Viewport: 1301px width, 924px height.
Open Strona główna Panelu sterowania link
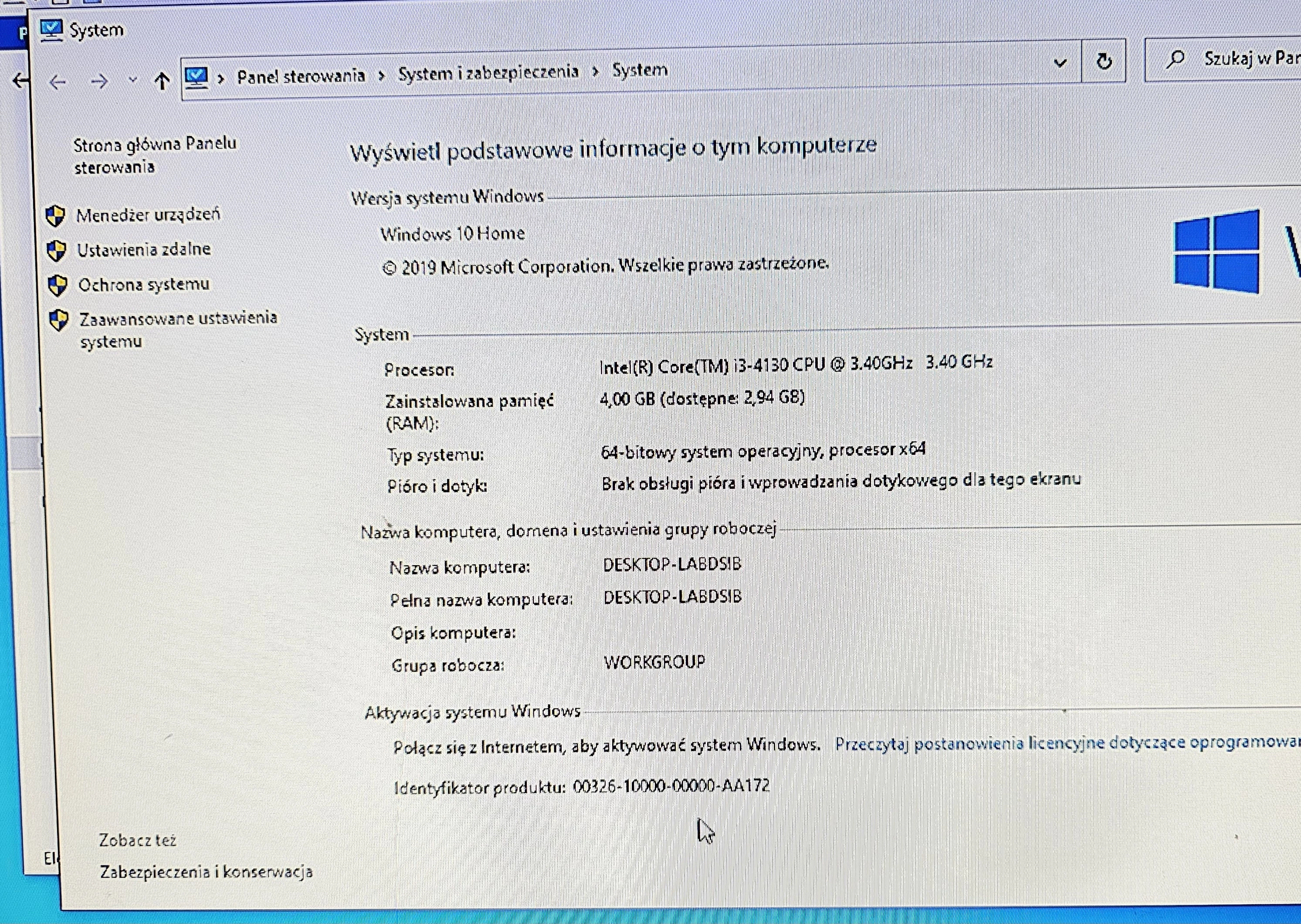pos(155,156)
